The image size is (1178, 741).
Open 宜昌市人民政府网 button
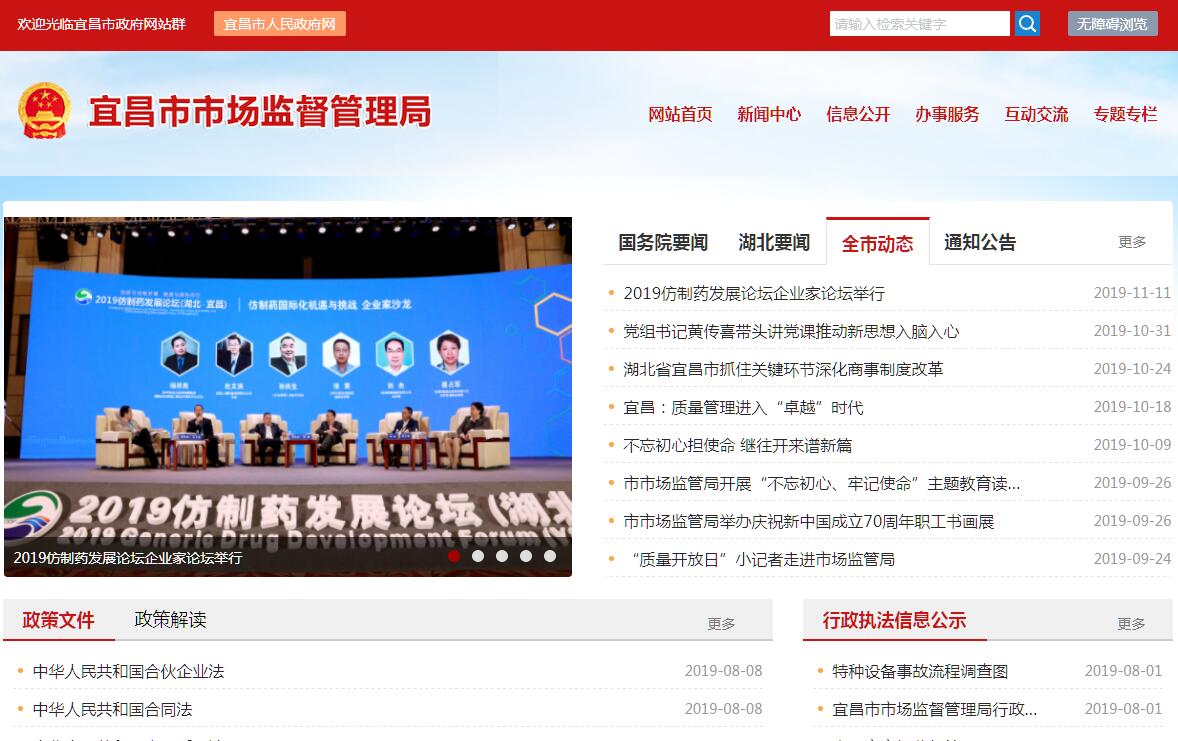(x=279, y=24)
